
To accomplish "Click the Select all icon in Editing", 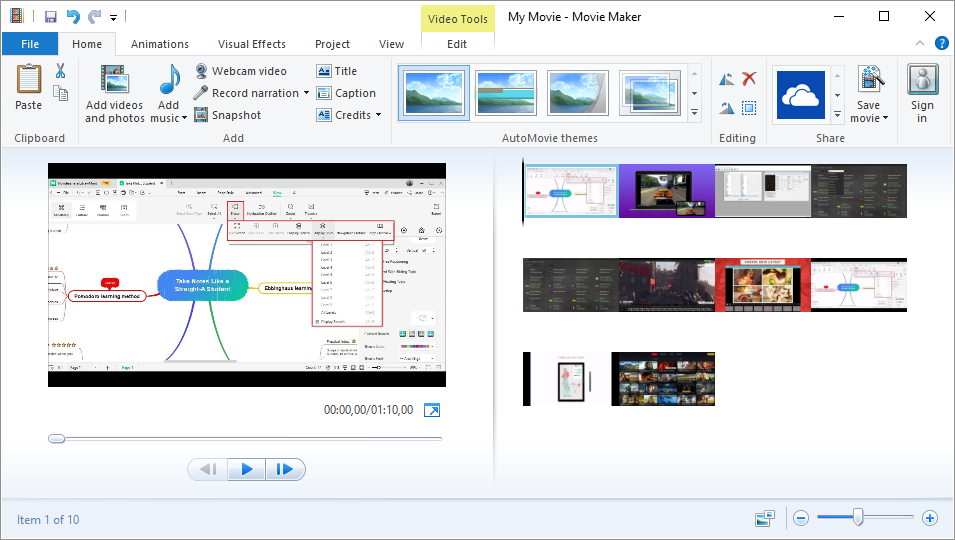I will 749,108.
